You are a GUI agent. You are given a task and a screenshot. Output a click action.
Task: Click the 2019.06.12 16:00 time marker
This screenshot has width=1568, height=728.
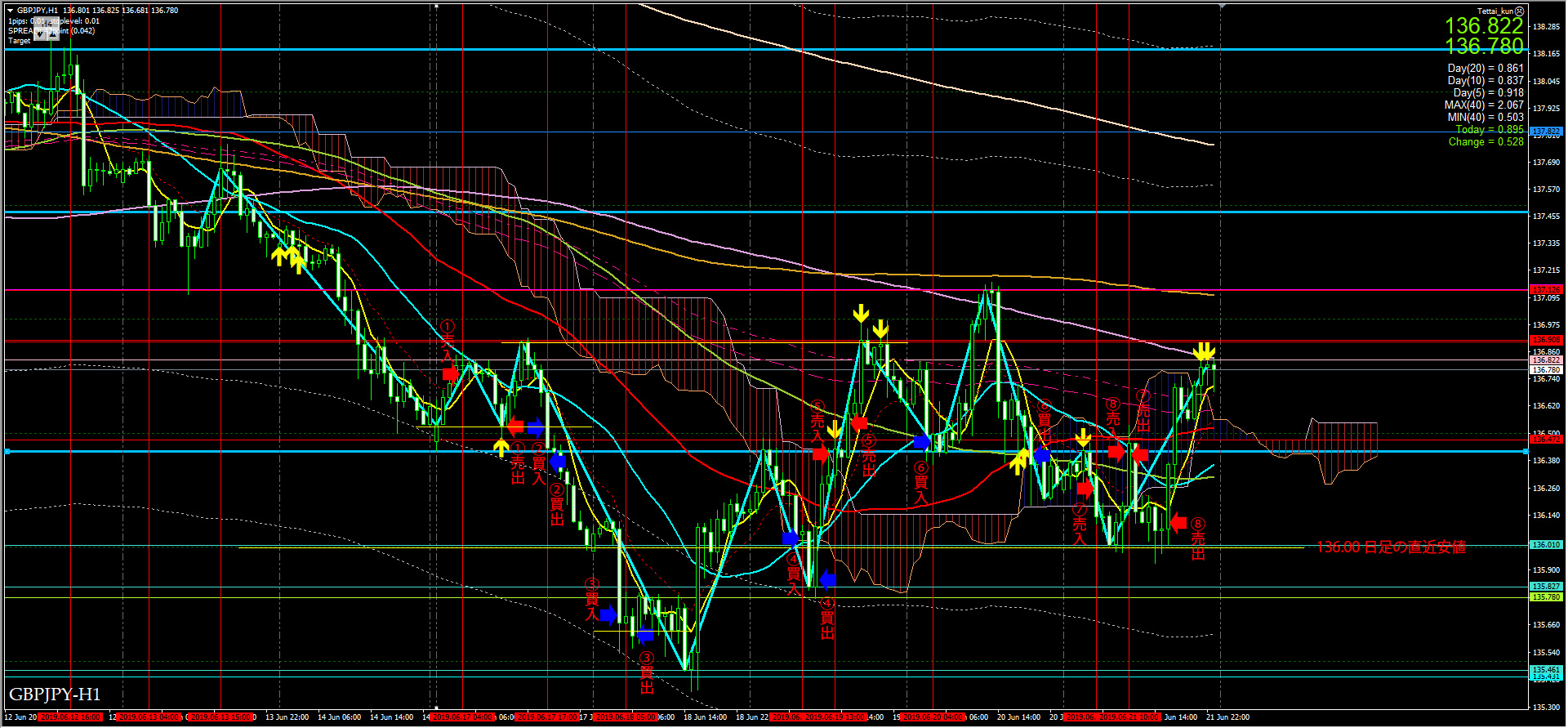tap(70, 717)
